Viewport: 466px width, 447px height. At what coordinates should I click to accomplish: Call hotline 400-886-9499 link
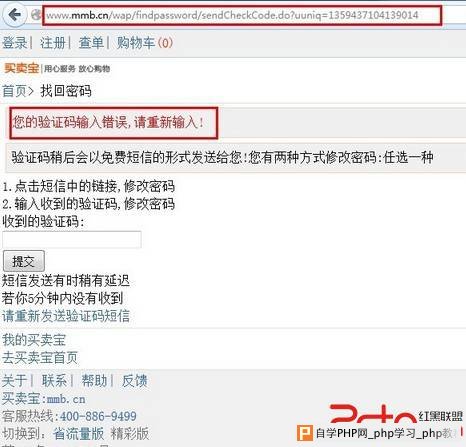pos(98,416)
